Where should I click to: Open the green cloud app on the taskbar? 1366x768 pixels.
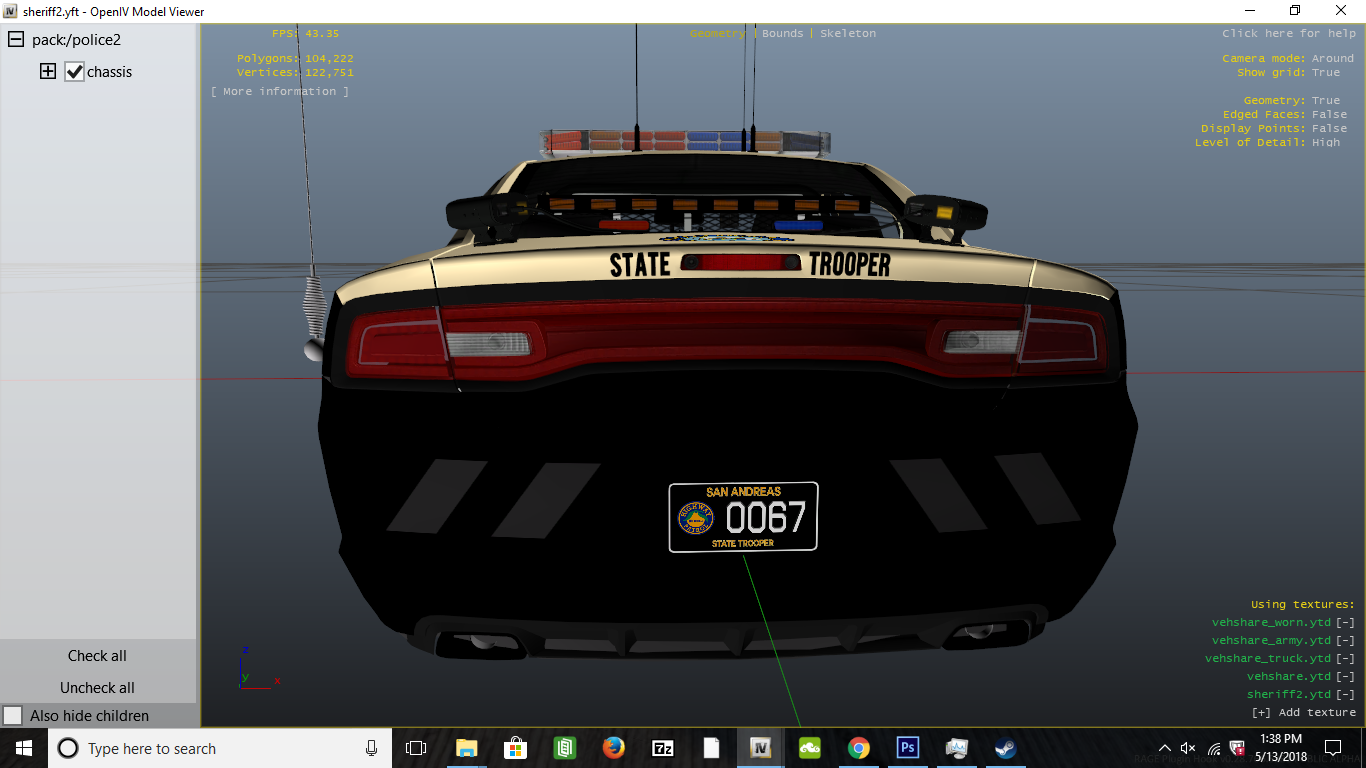click(809, 748)
